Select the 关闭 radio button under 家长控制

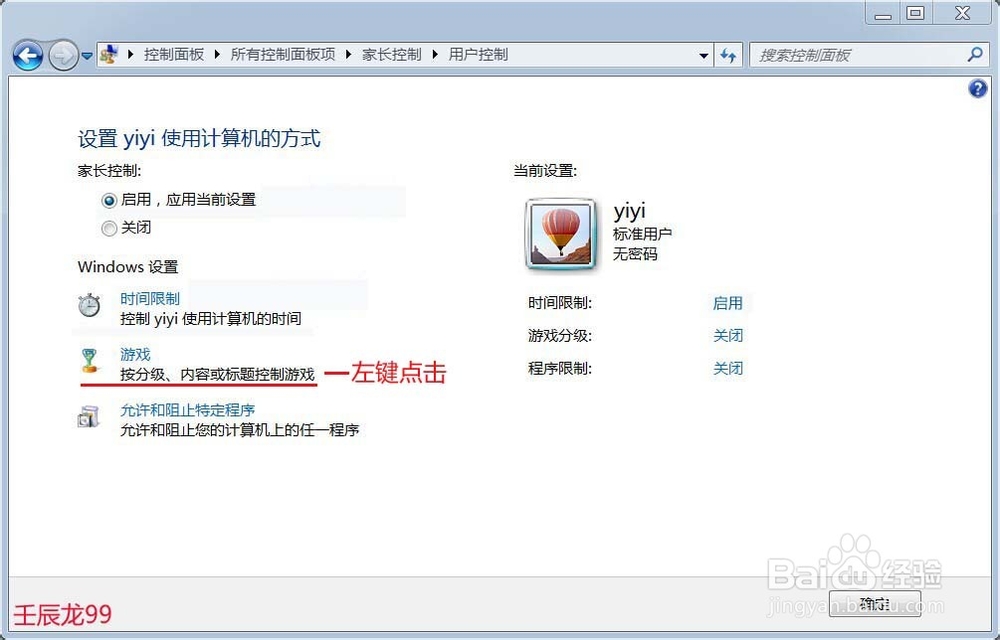(110, 228)
